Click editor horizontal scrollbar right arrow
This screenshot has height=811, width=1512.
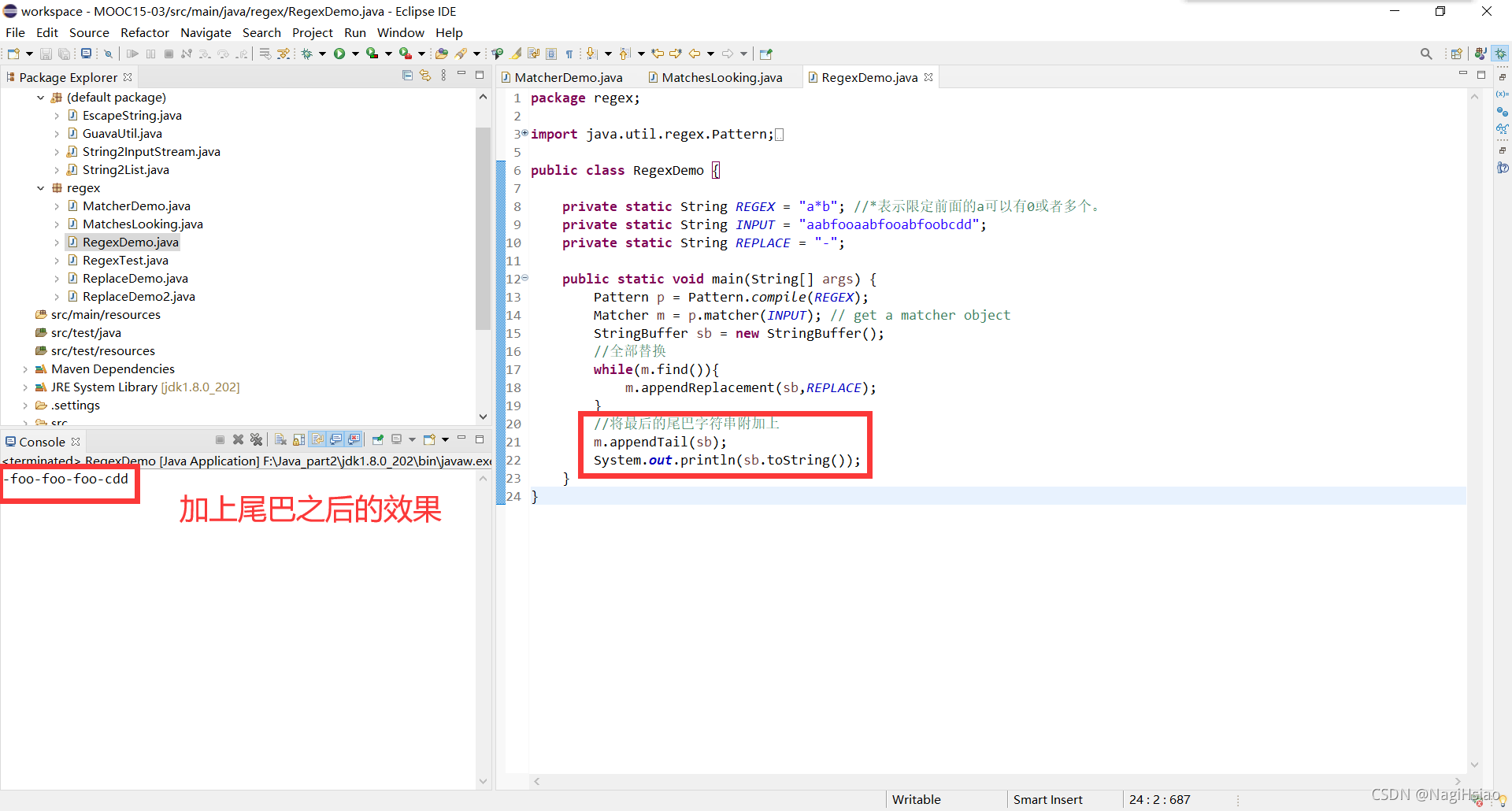click(x=1458, y=781)
